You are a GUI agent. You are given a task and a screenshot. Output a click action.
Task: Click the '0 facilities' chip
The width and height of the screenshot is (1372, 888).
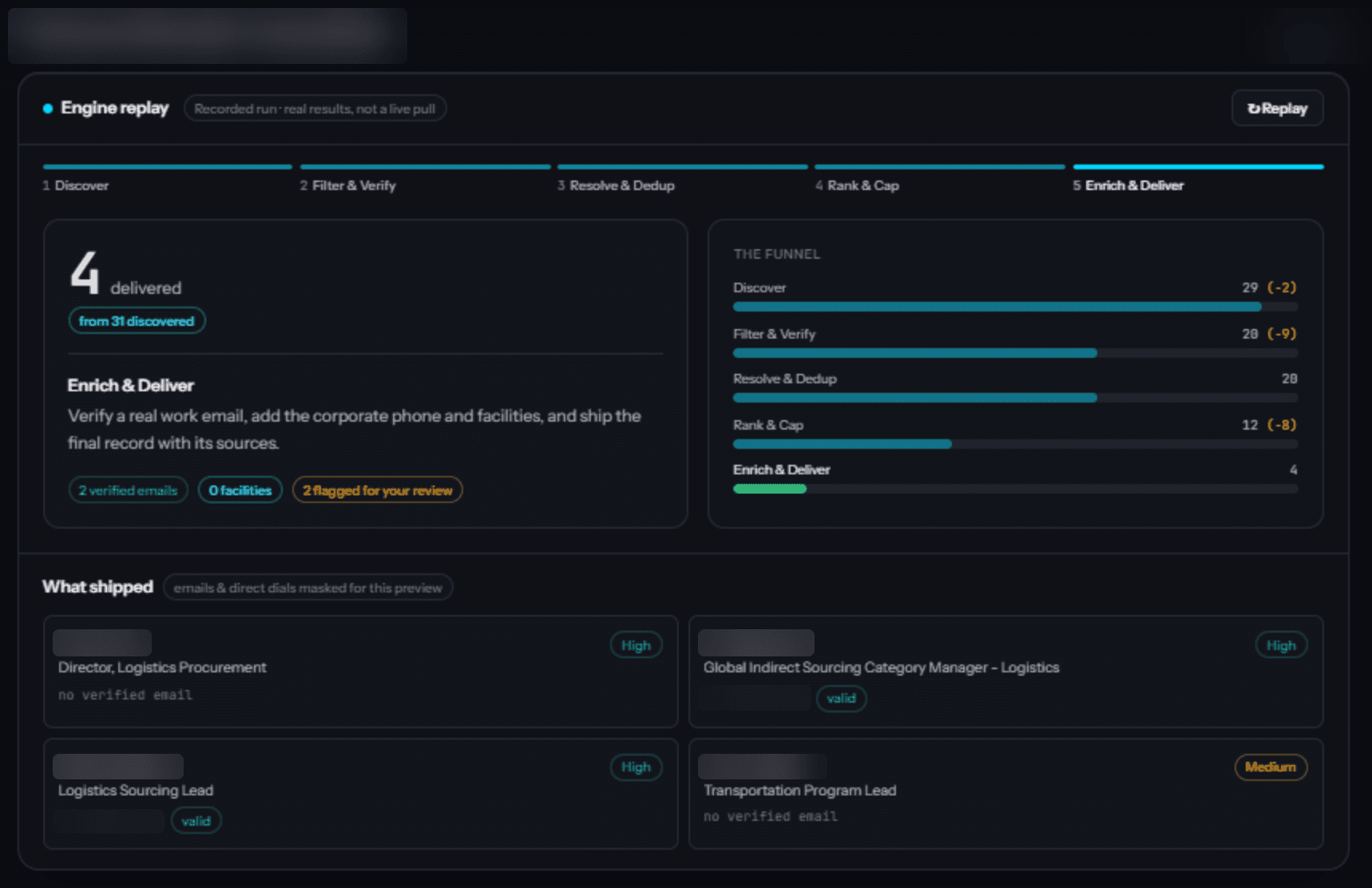click(x=240, y=490)
